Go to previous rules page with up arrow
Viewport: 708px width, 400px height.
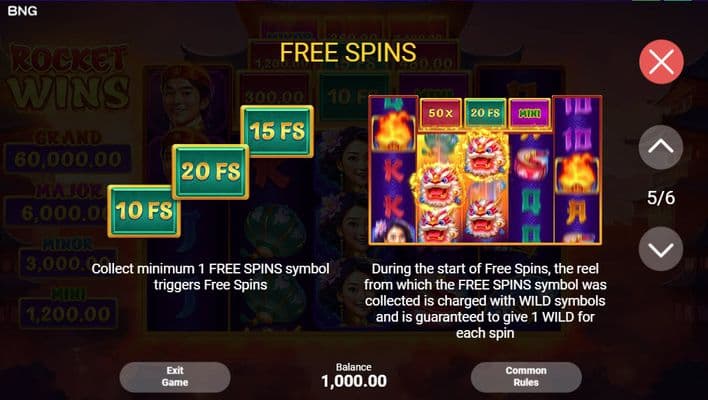click(x=661, y=147)
